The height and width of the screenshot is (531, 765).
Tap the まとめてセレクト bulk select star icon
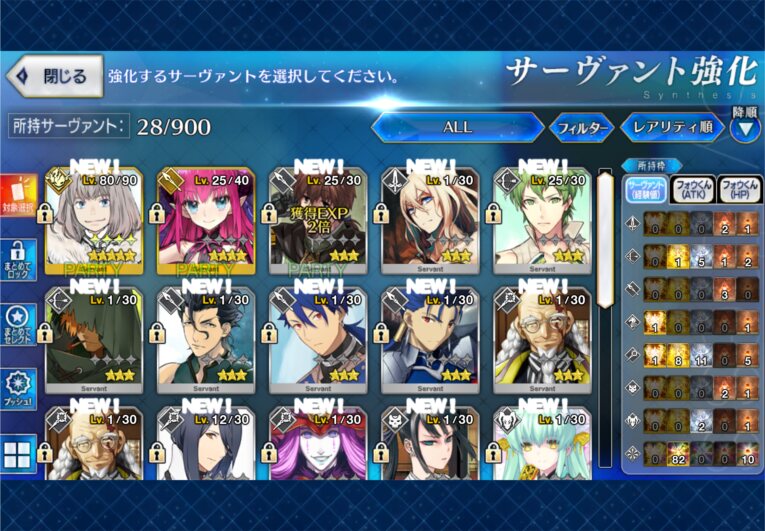coord(19,325)
